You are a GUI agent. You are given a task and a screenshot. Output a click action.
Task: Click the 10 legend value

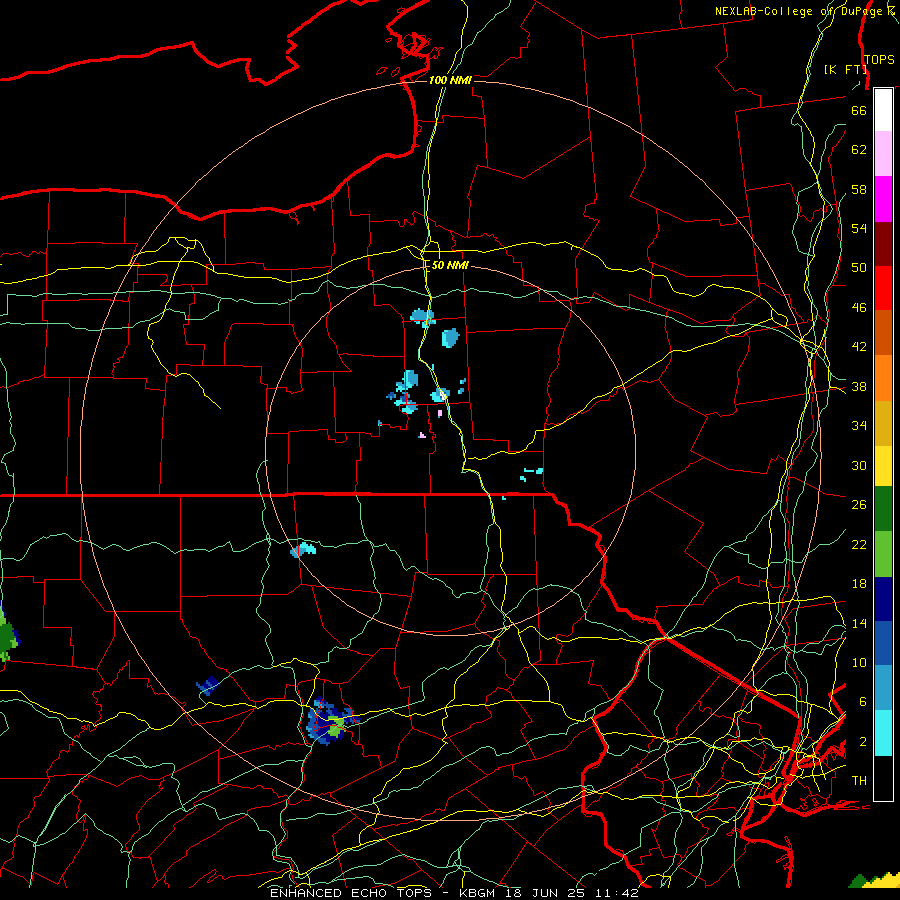[859, 663]
